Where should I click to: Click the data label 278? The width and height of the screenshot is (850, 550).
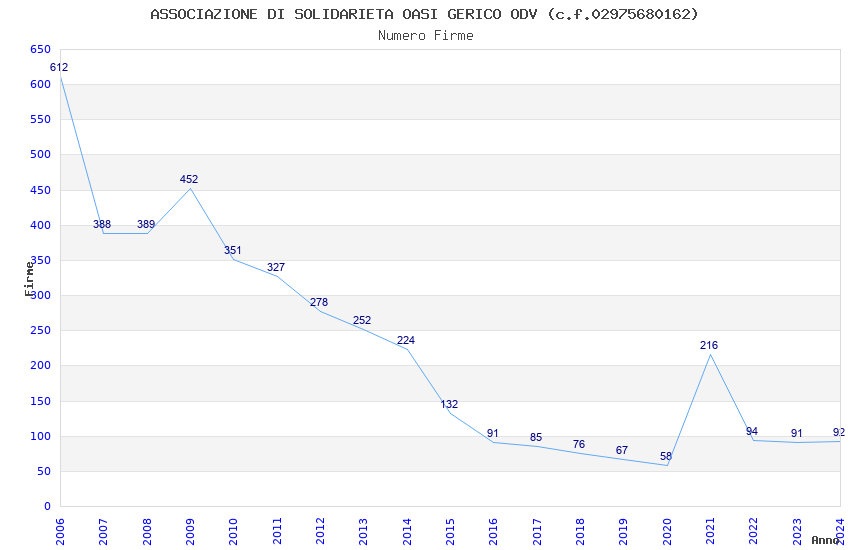tap(319, 302)
